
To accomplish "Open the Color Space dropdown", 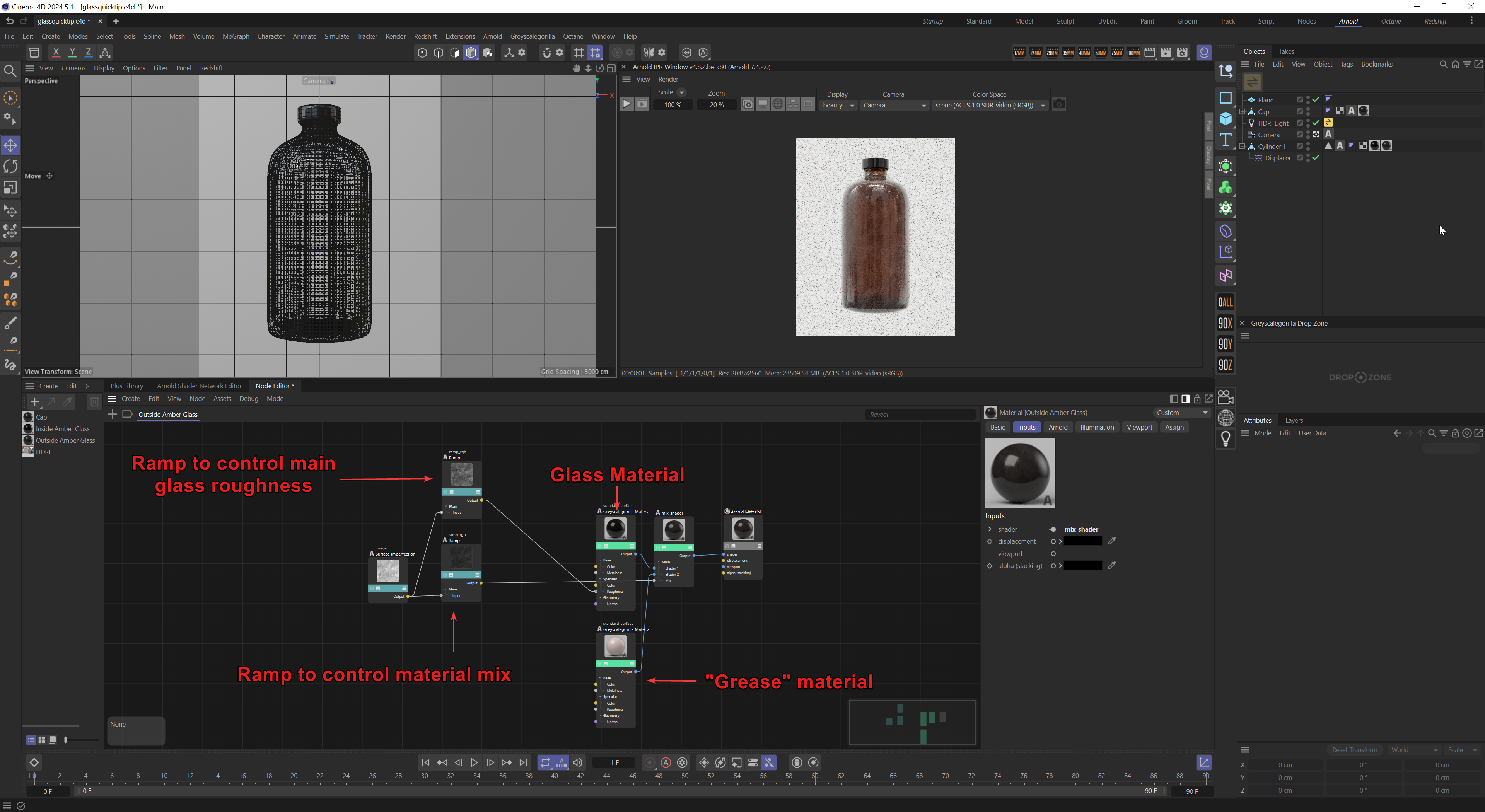I will click(989, 106).
